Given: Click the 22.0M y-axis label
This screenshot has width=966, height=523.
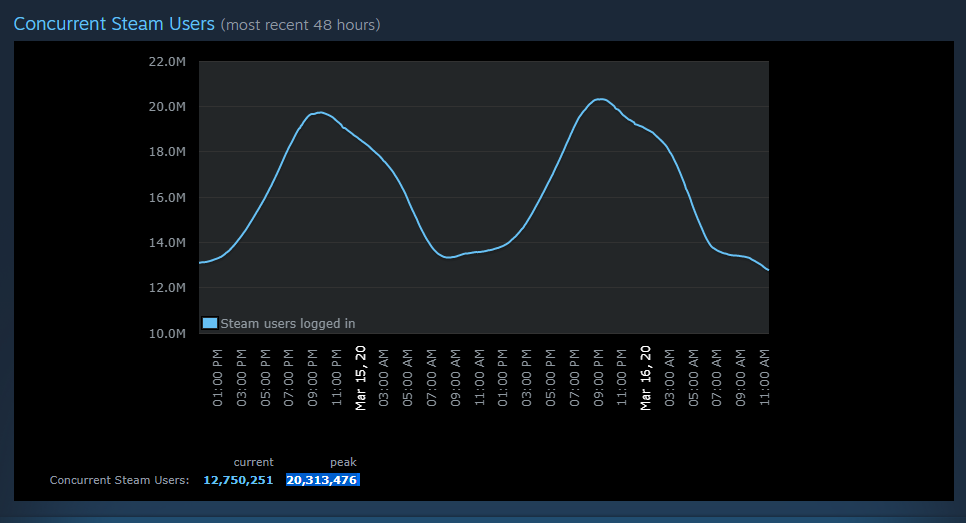Looking at the screenshot, I should tap(167, 62).
